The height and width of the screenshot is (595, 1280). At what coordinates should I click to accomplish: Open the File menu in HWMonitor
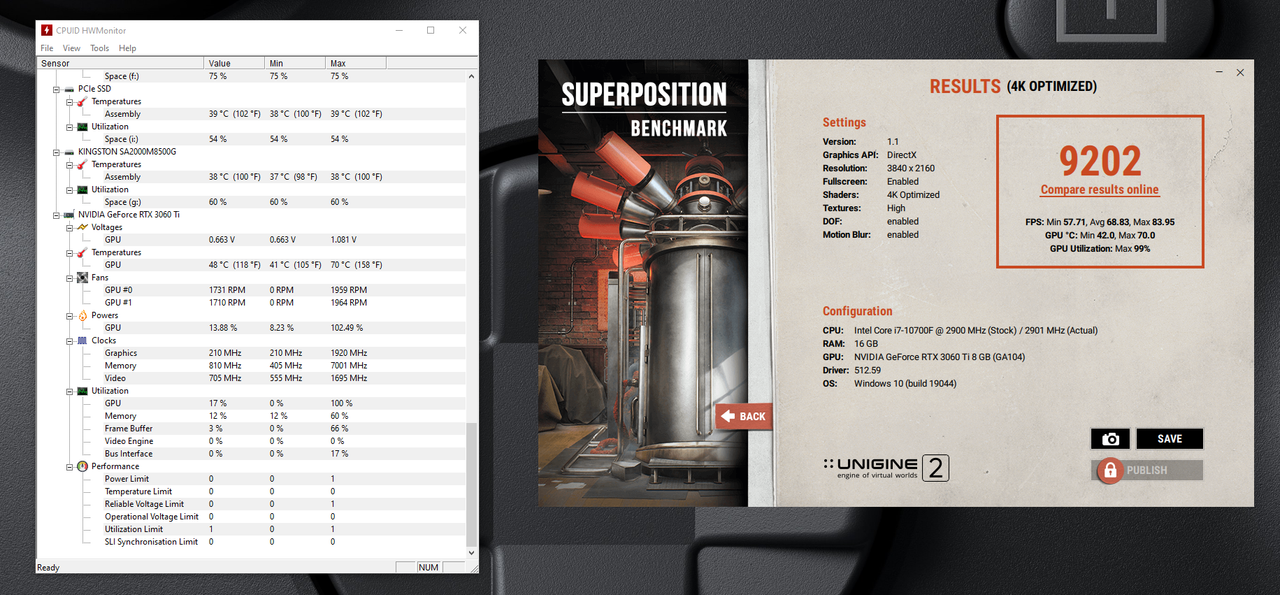47,48
